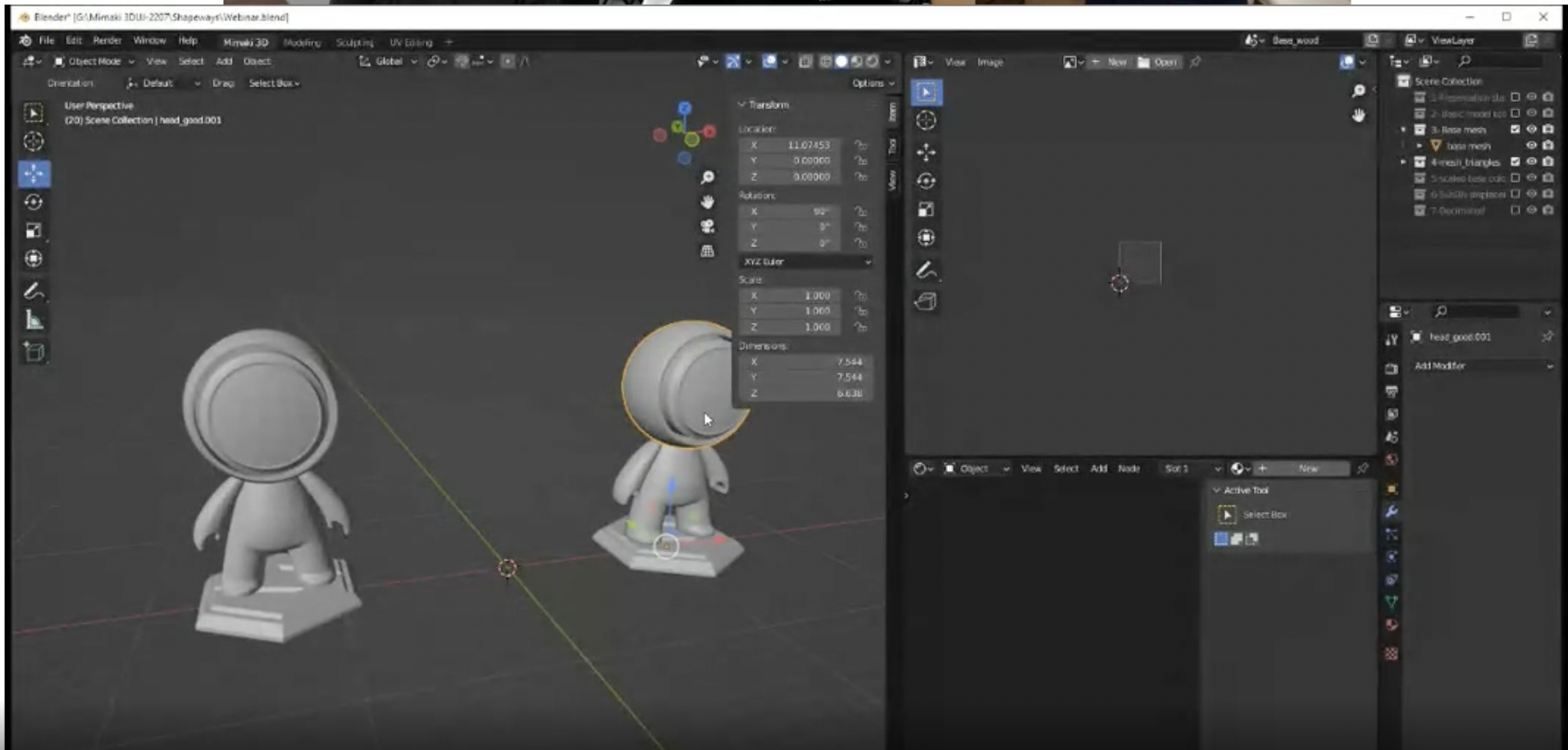Switch to the Sculpting workspace tab
This screenshot has width=1568, height=750.
tap(354, 42)
